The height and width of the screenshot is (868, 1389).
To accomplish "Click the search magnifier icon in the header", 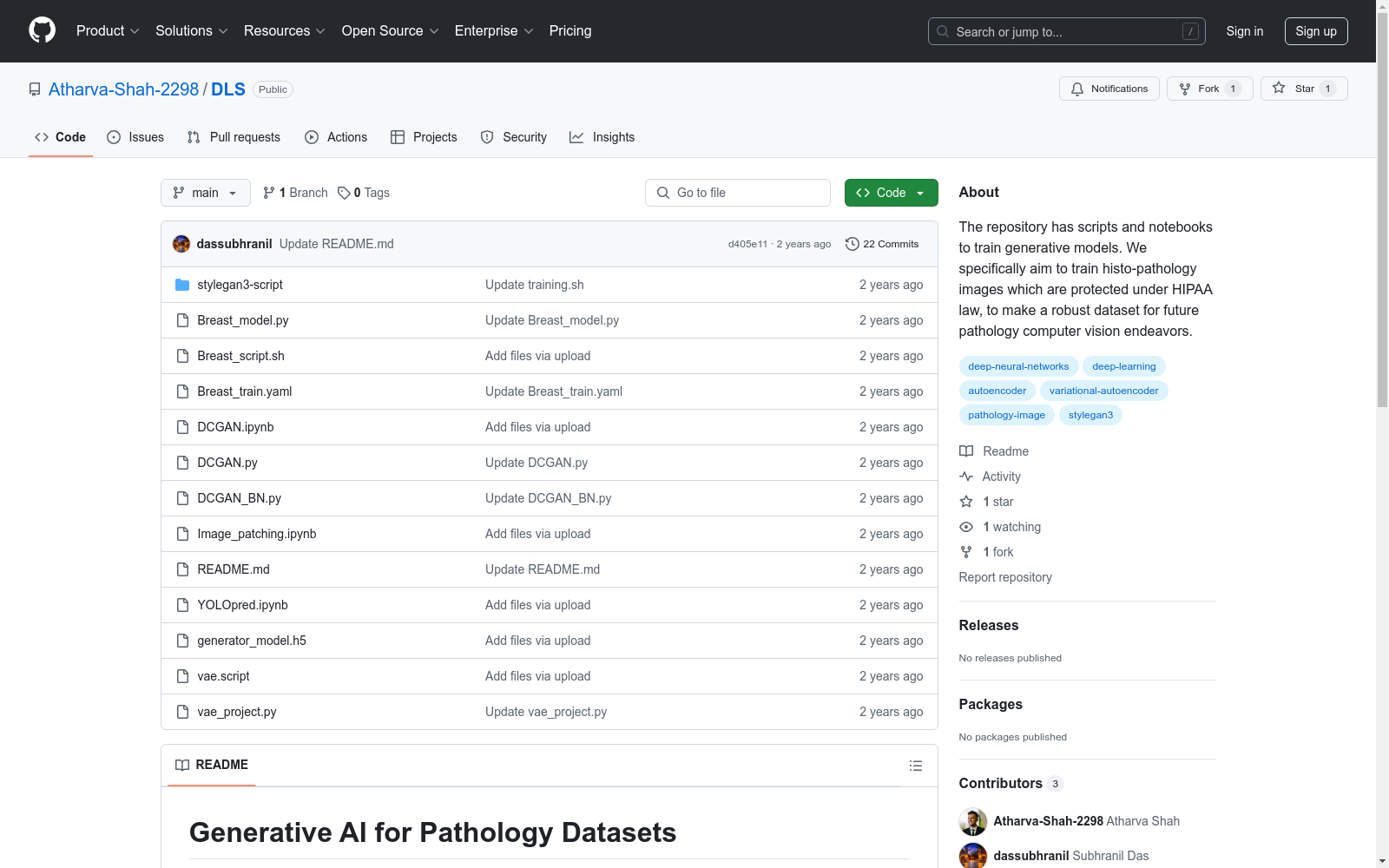I will pos(943,31).
